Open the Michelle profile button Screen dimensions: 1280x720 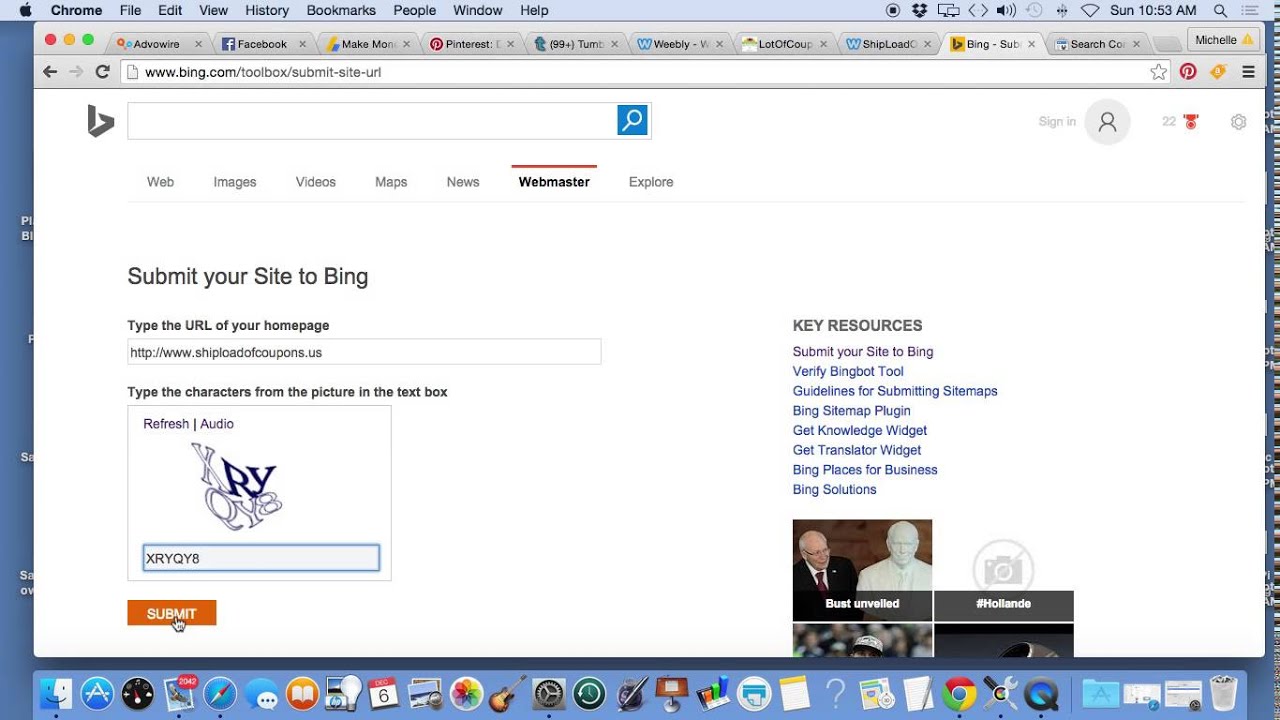pyautogui.click(x=1223, y=40)
